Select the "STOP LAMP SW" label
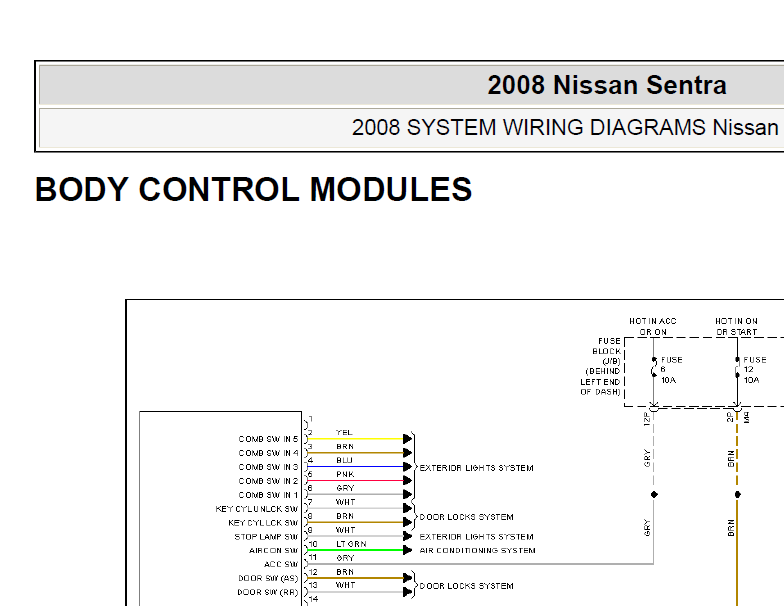The width and height of the screenshot is (784, 606). point(266,537)
